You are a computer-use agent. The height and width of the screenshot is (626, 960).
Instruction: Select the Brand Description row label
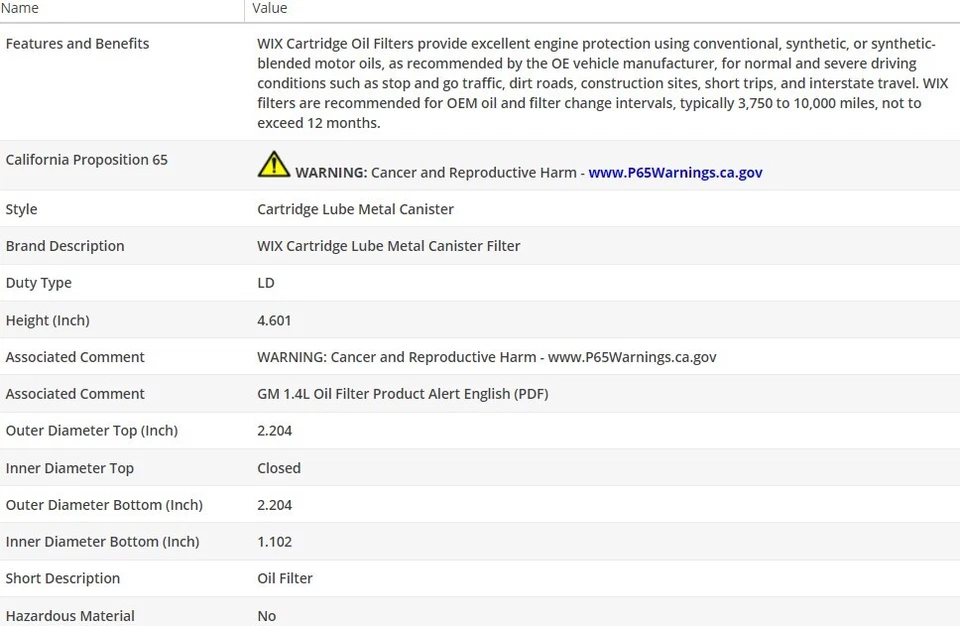pyautogui.click(x=65, y=246)
